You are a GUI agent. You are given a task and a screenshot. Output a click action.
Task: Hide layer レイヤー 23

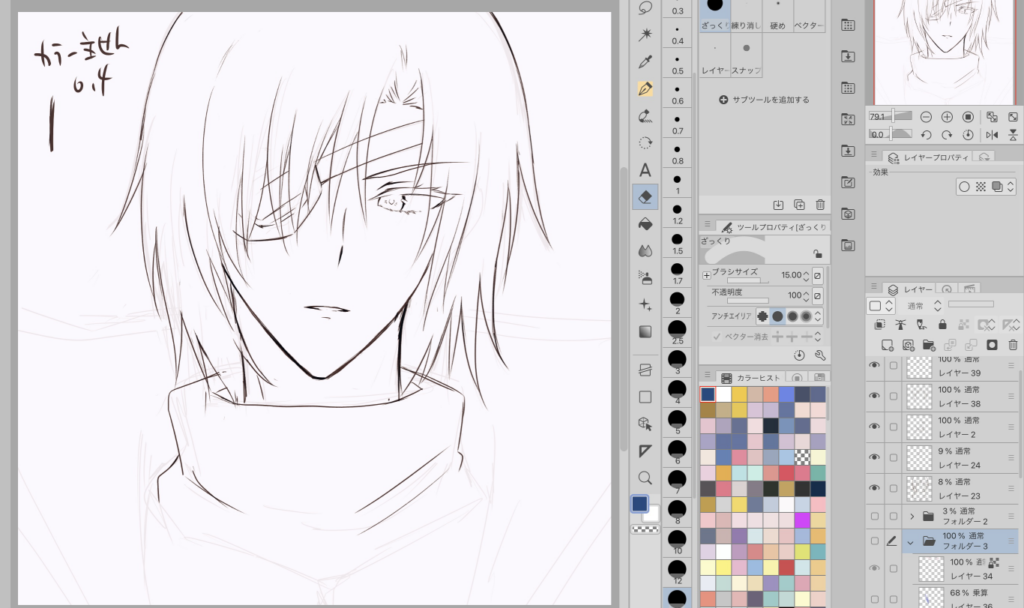pyautogui.click(x=874, y=488)
